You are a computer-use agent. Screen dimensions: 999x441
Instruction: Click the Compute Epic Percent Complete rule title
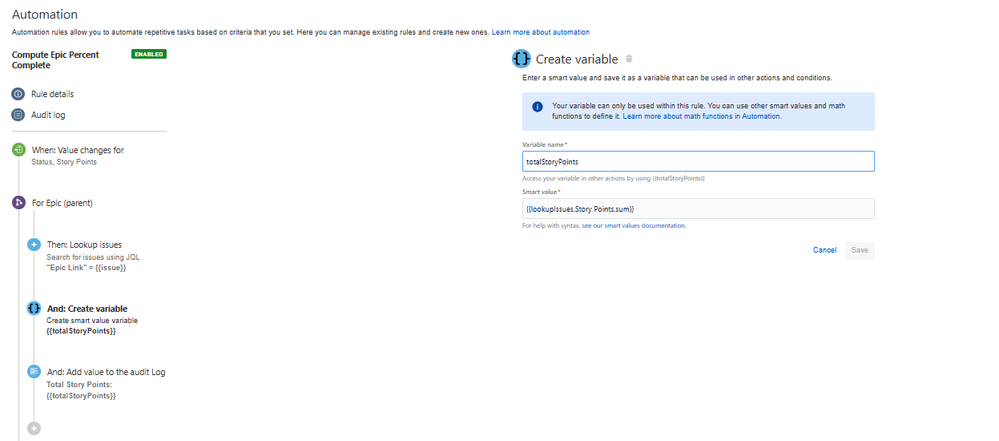click(55, 60)
